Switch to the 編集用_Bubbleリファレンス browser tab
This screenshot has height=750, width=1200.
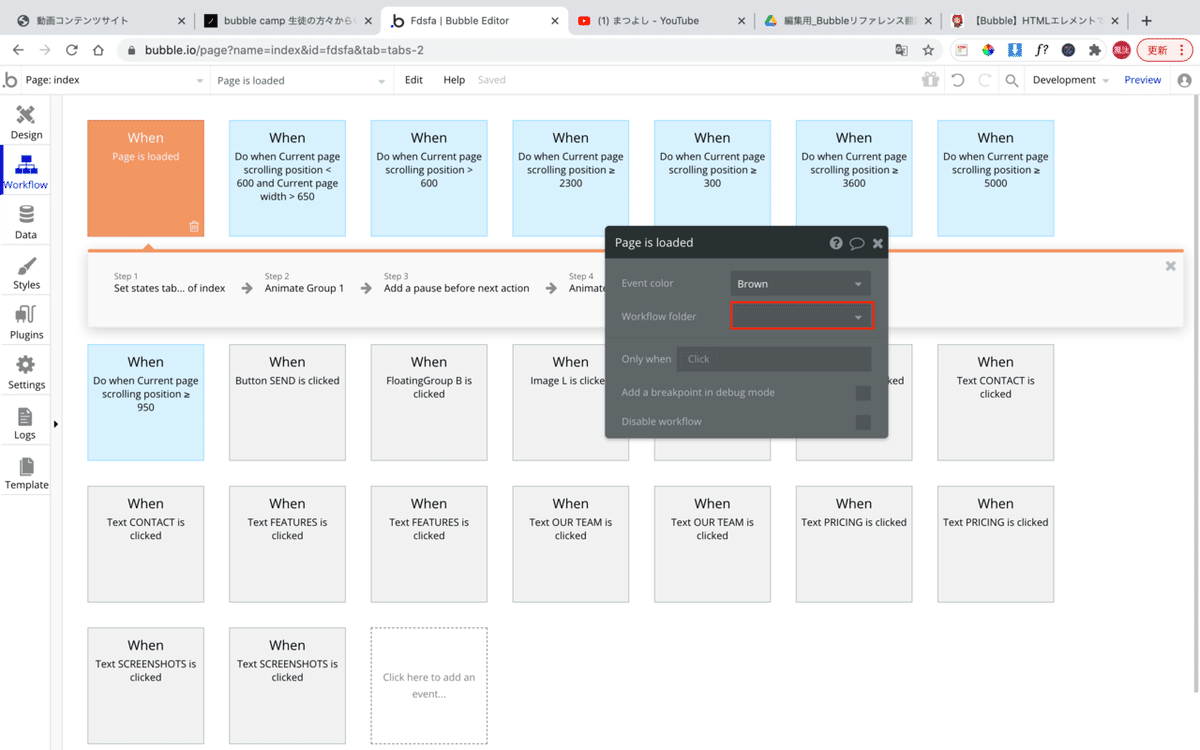[848, 20]
